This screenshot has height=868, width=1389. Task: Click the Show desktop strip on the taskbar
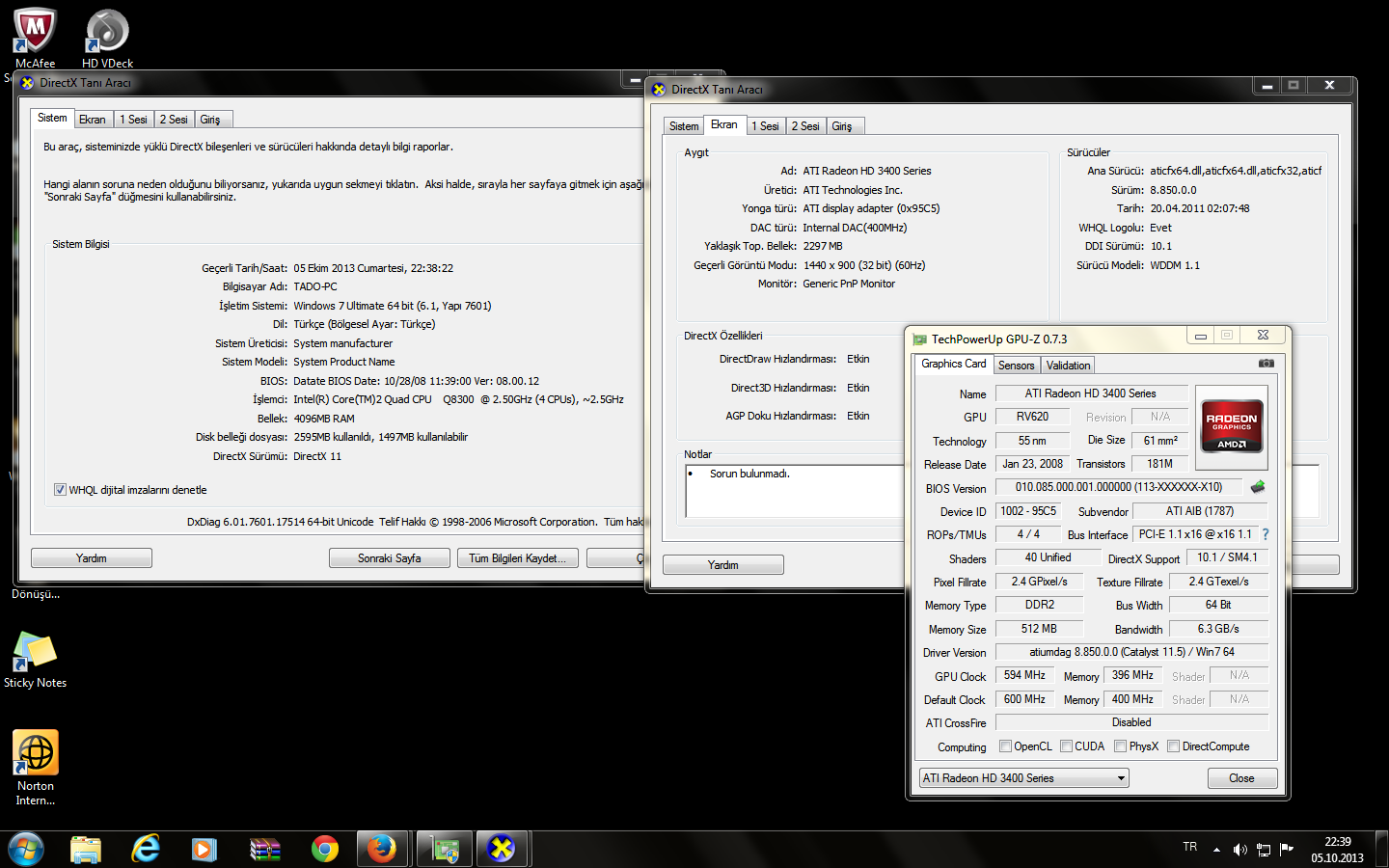[1381, 850]
